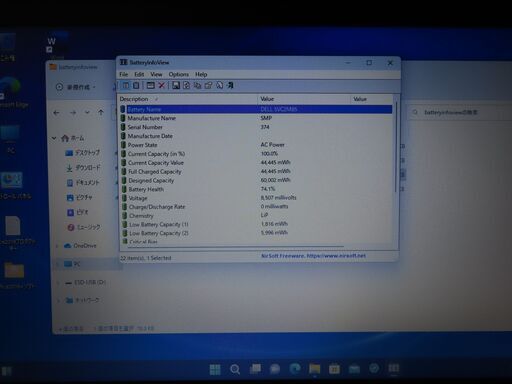Viewport: 512px width, 384px height.
Task: Open the Edit menu in BatteryInfoView
Action: click(139, 74)
